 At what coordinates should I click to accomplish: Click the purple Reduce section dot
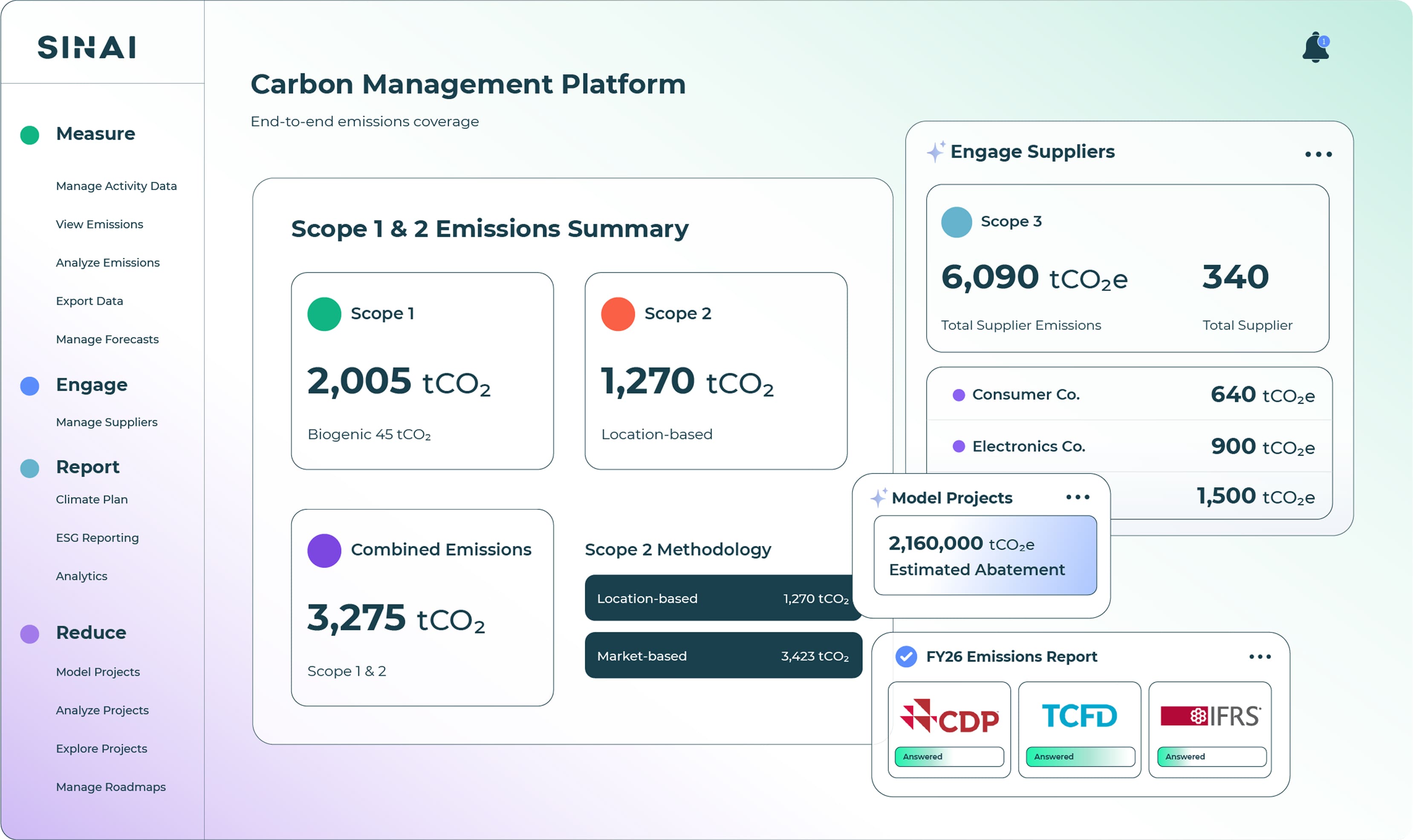(x=29, y=634)
